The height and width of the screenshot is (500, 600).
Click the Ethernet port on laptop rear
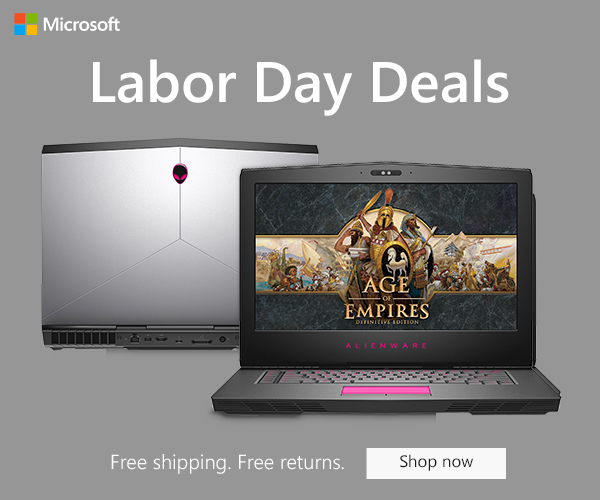tap(134, 338)
